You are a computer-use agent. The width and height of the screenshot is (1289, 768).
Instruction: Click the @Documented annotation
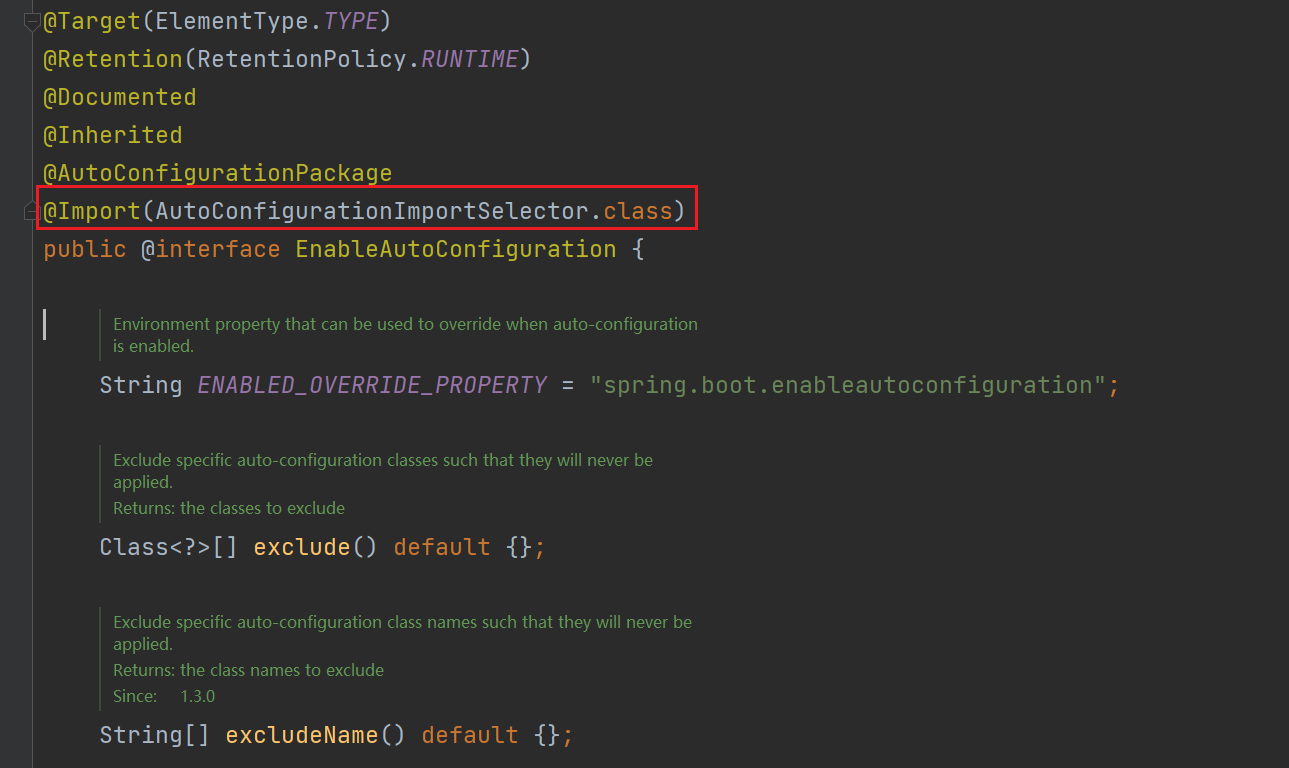pyautogui.click(x=119, y=97)
